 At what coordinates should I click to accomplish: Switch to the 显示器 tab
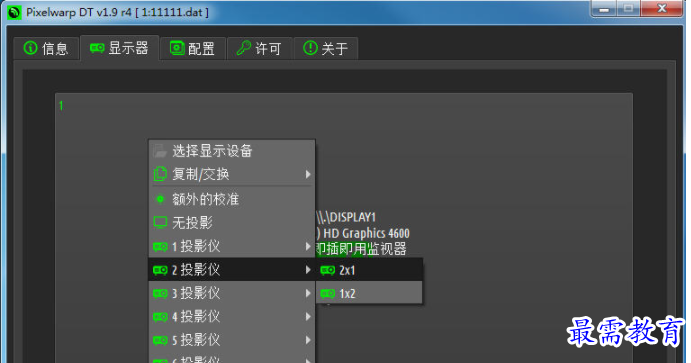click(x=119, y=48)
